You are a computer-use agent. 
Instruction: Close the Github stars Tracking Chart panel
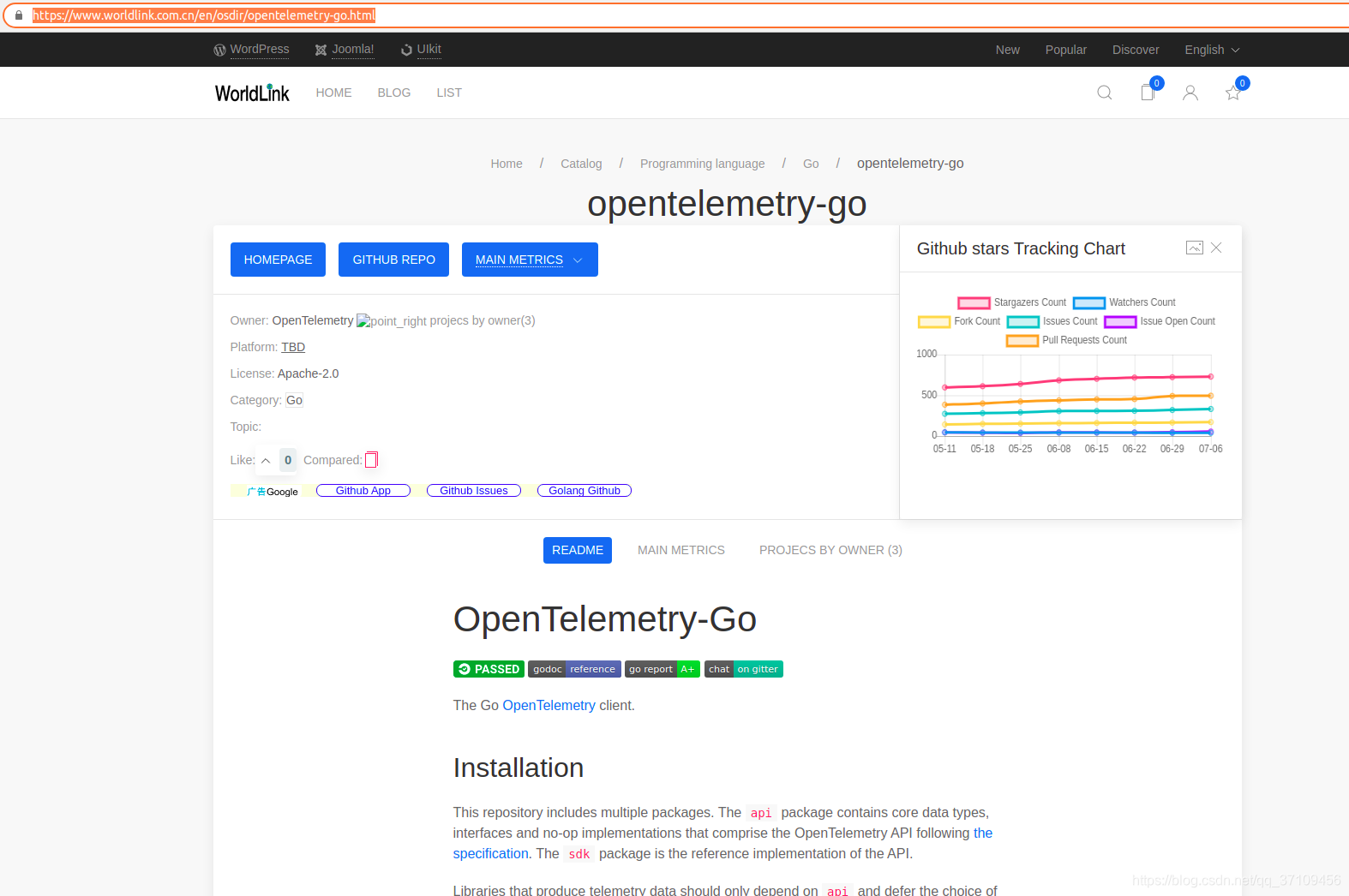coord(1216,248)
